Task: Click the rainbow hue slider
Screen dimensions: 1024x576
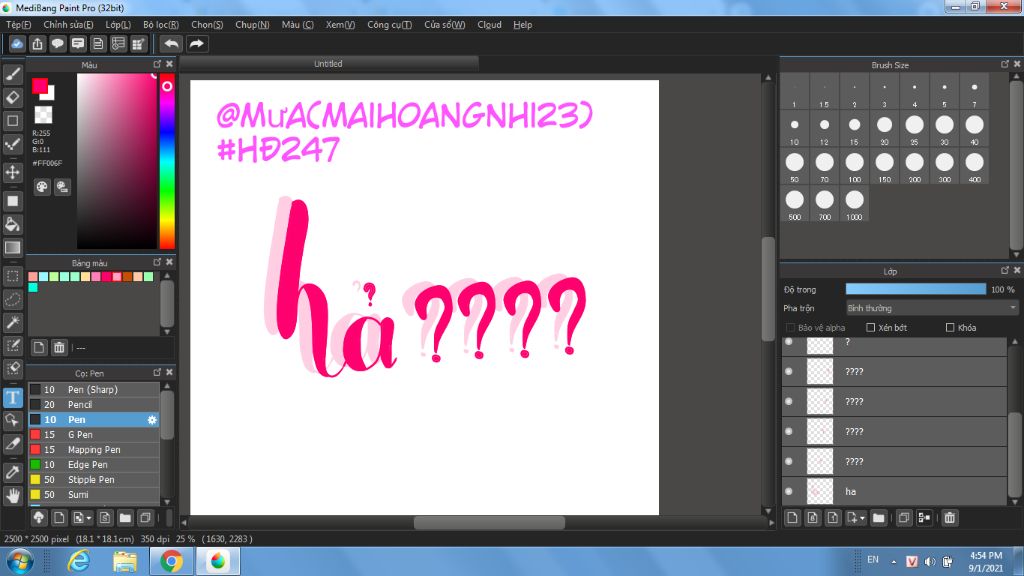Action: (x=167, y=161)
